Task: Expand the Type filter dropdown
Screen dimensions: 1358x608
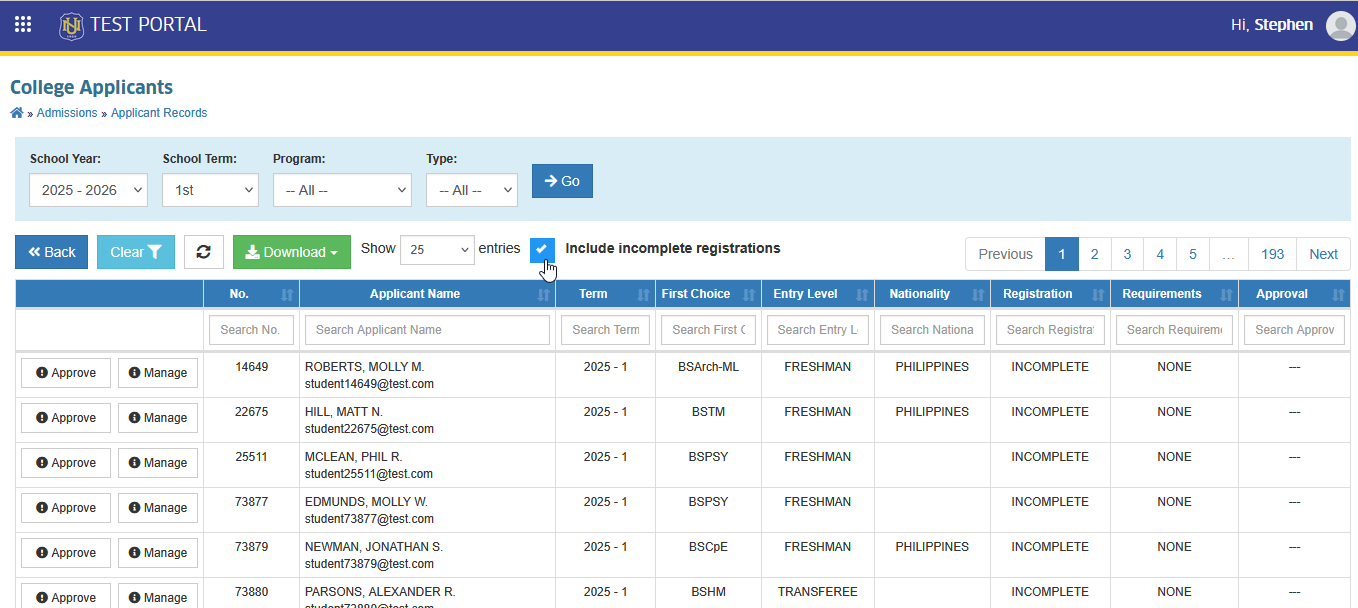Action: [x=472, y=190]
